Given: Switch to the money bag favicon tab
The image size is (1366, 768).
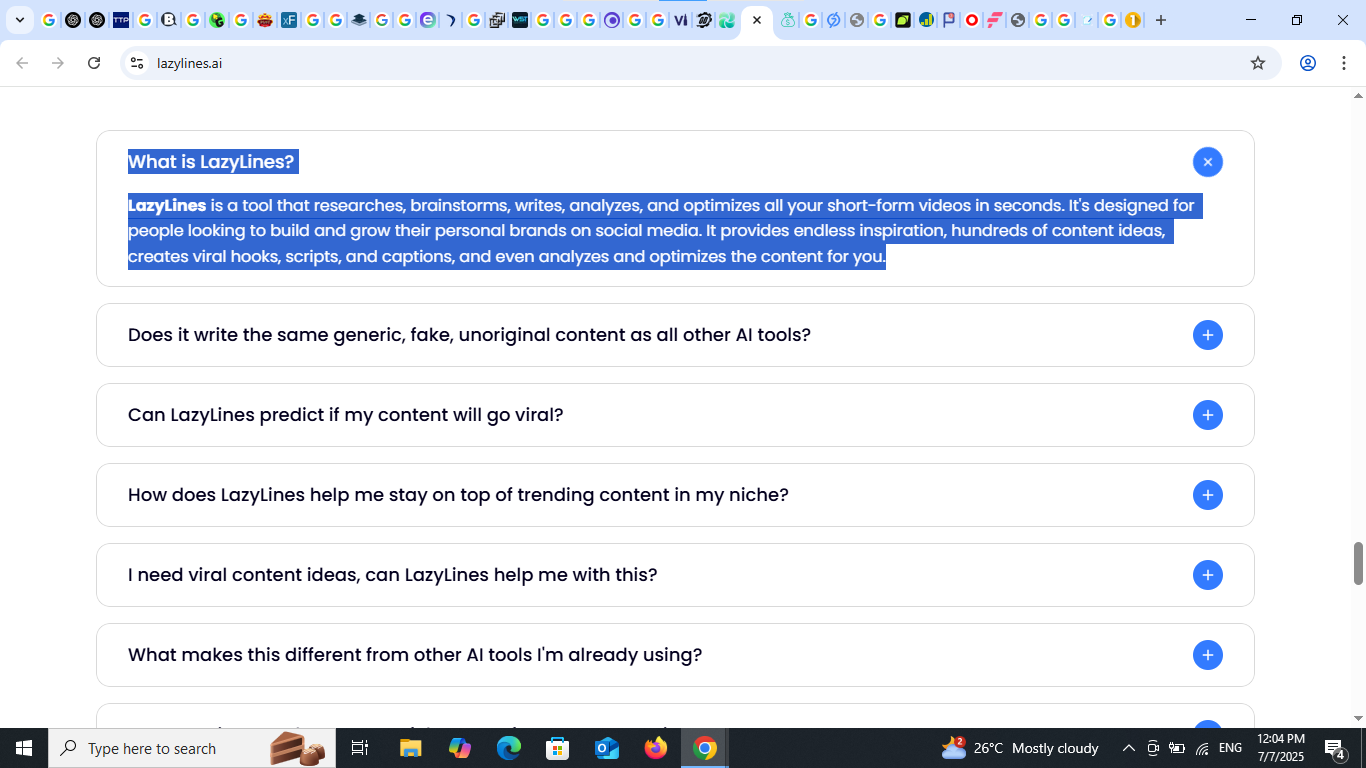Looking at the screenshot, I should pos(788,20).
